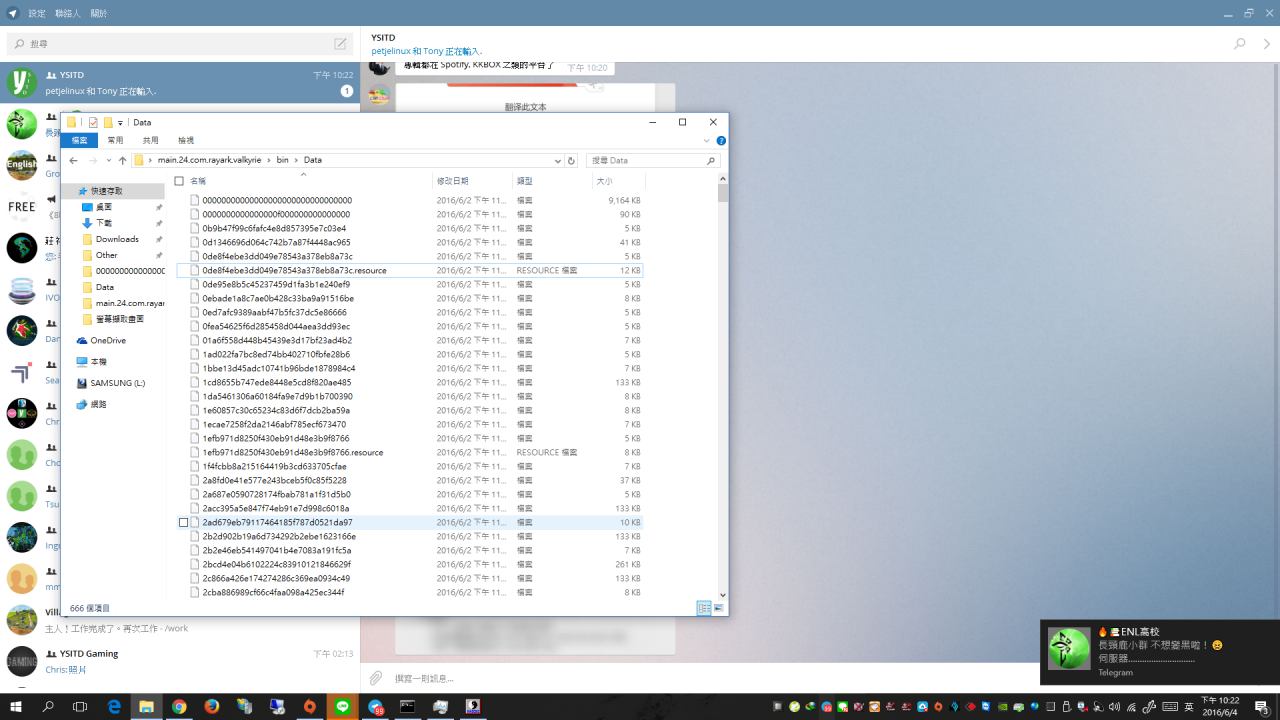This screenshot has width=1280, height=720.
Task: Sort files by 修改日期 column header
Action: [x=452, y=181]
